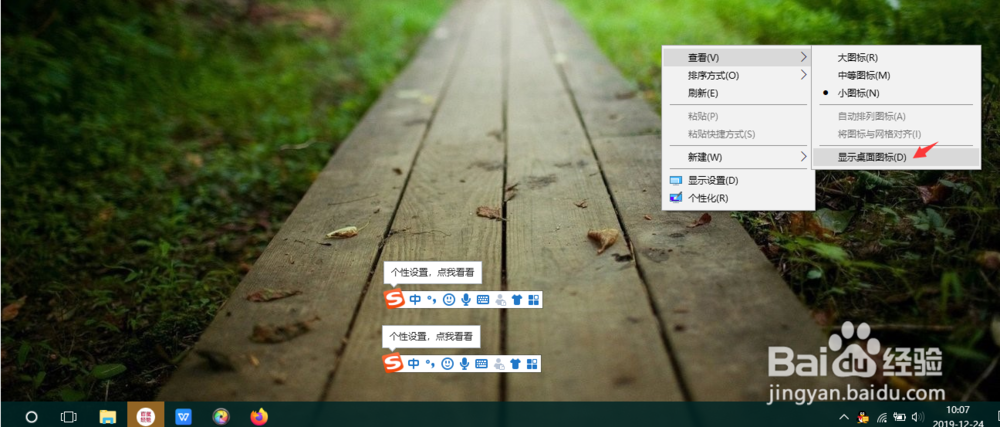Viewport: 1000px width, 427px height.
Task: Open Task View on taskbar
Action: (68, 417)
